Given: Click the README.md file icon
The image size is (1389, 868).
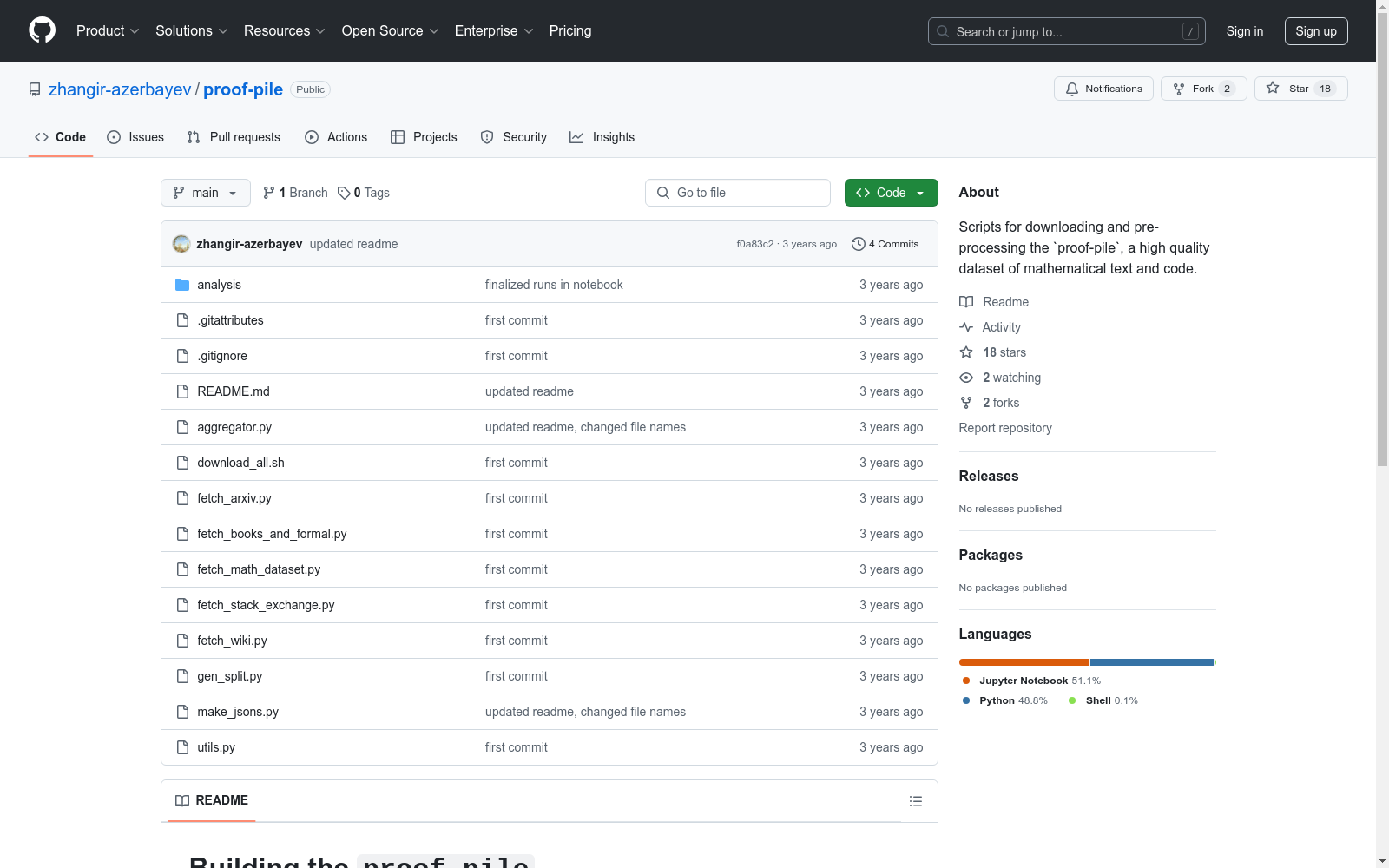Looking at the screenshot, I should (x=182, y=391).
